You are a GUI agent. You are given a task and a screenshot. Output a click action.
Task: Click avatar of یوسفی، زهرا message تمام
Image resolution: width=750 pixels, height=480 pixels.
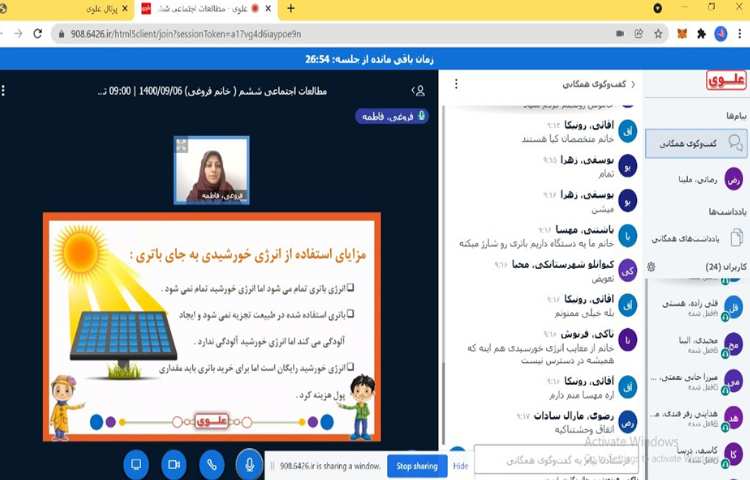click(627, 165)
